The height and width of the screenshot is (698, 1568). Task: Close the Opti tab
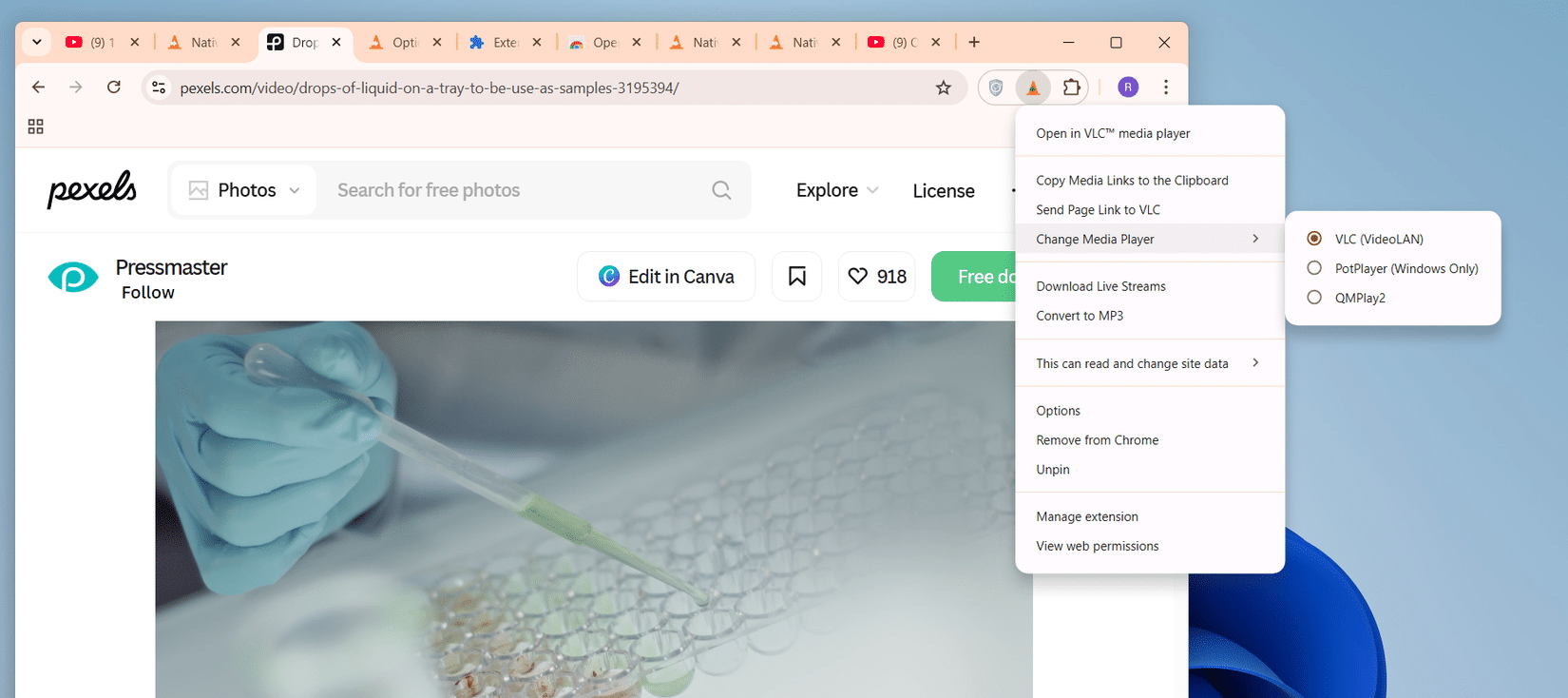pyautogui.click(x=437, y=42)
